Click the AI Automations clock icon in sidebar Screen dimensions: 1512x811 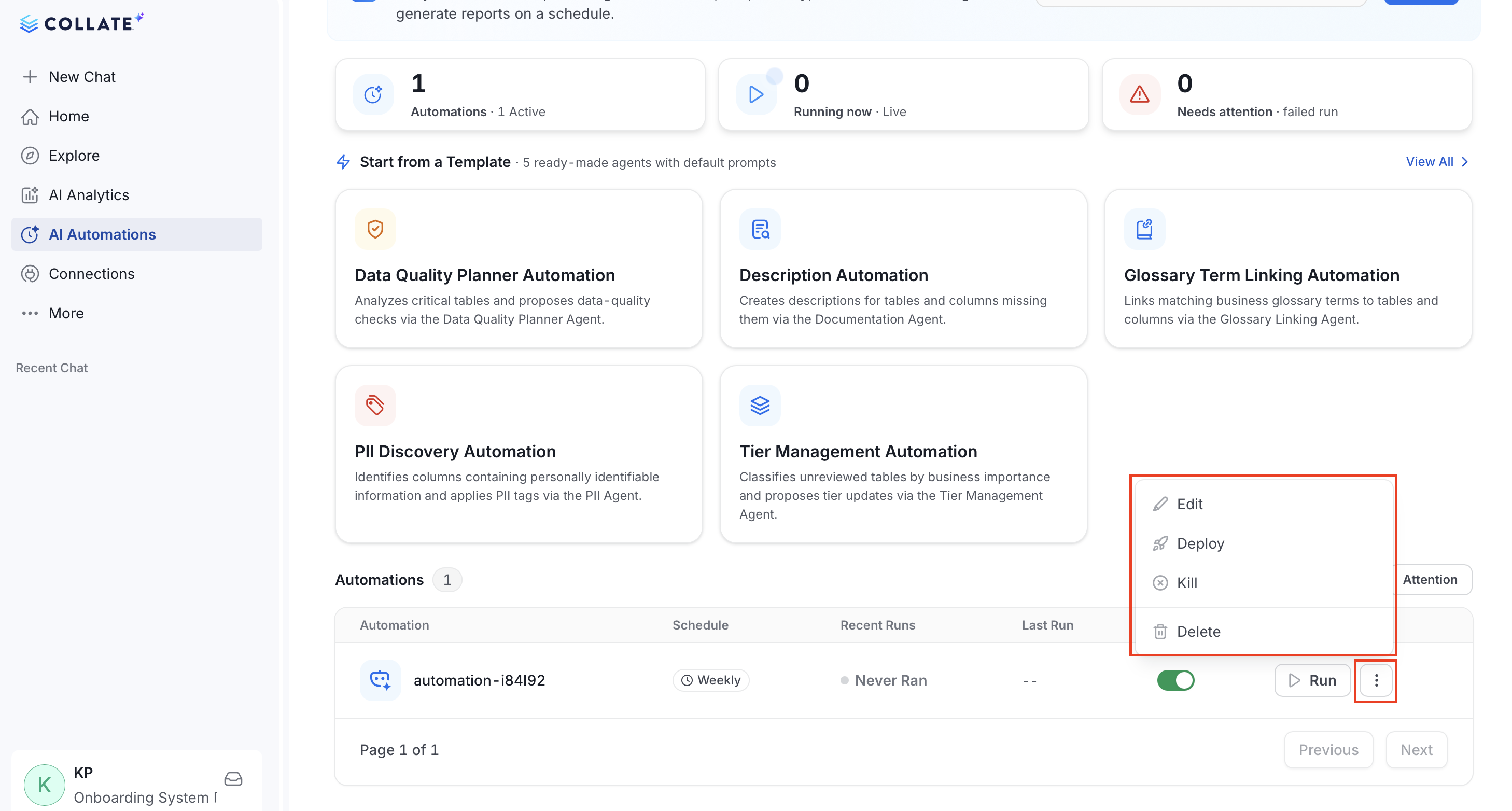(30, 234)
